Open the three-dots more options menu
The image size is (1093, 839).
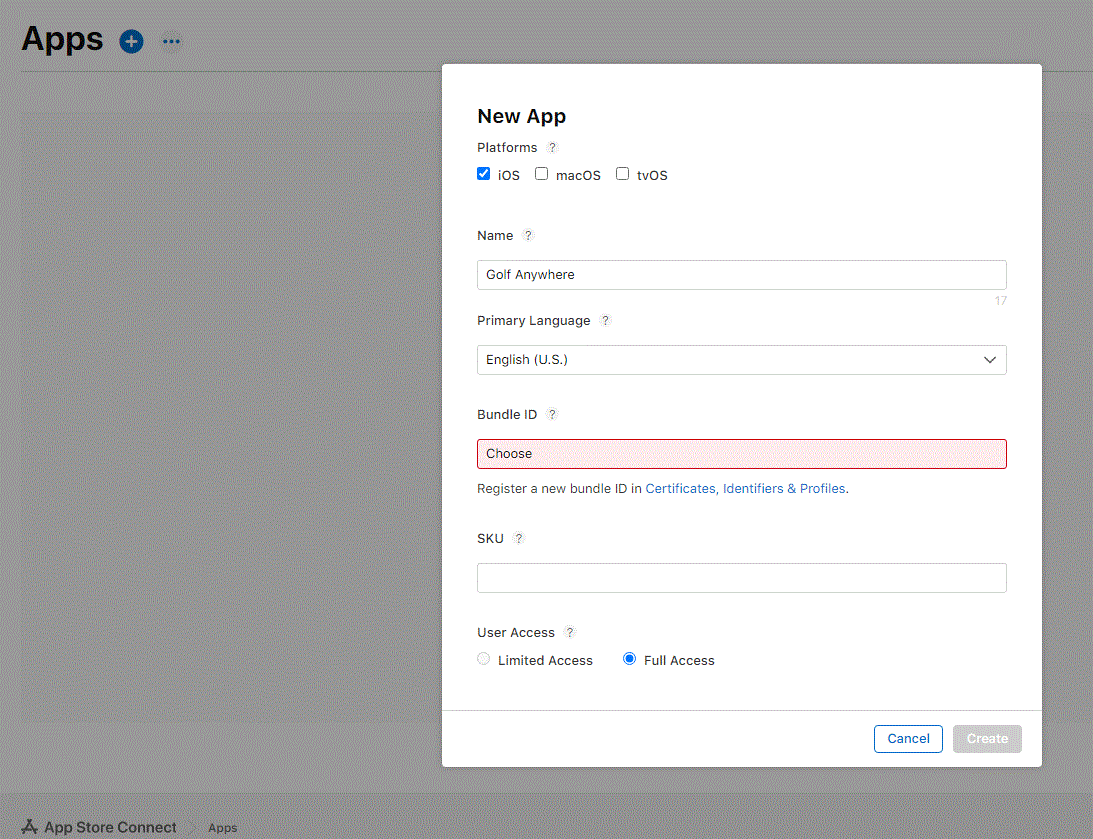pyautogui.click(x=172, y=41)
